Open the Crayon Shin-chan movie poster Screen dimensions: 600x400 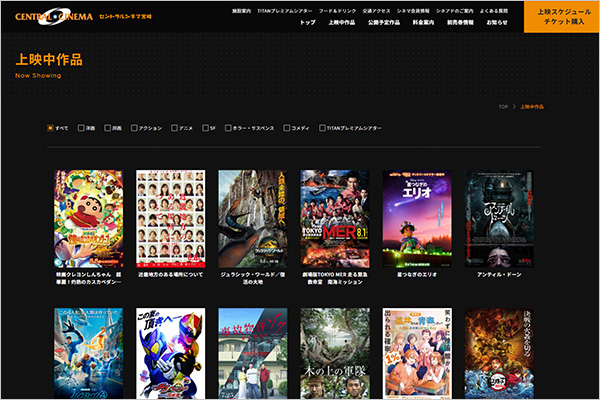click(88, 219)
